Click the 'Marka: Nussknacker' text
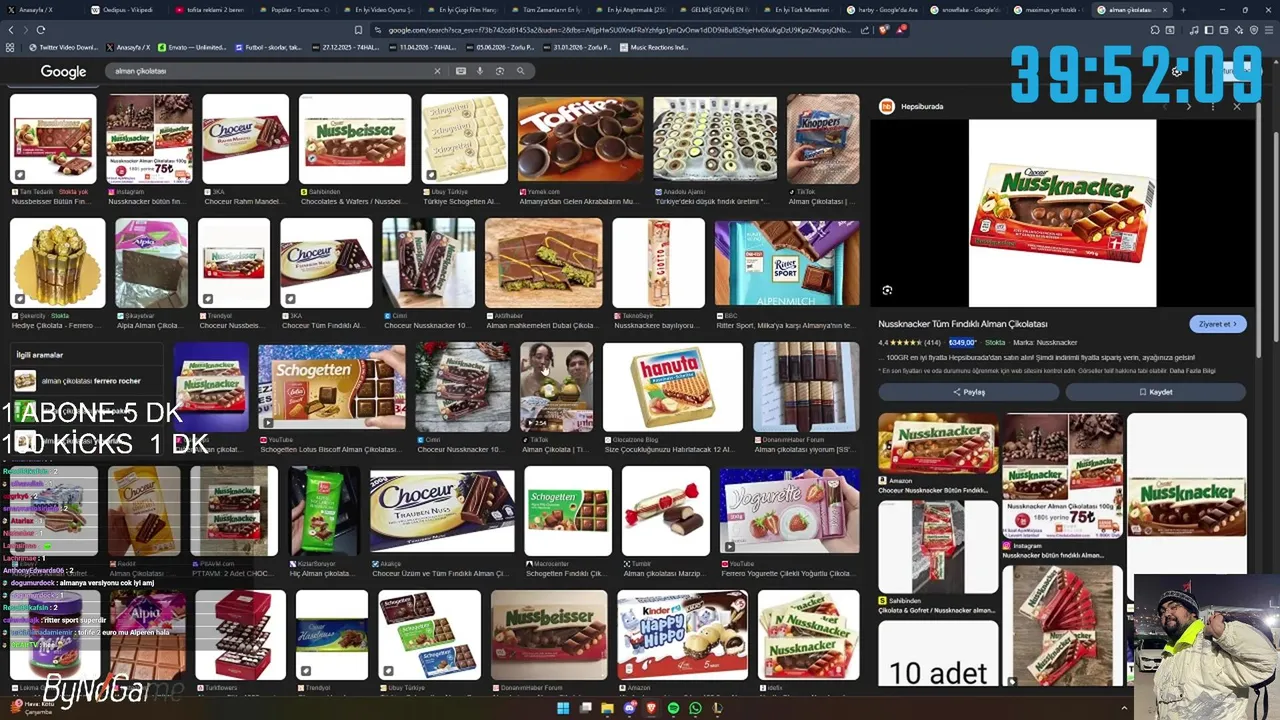 coord(1045,343)
